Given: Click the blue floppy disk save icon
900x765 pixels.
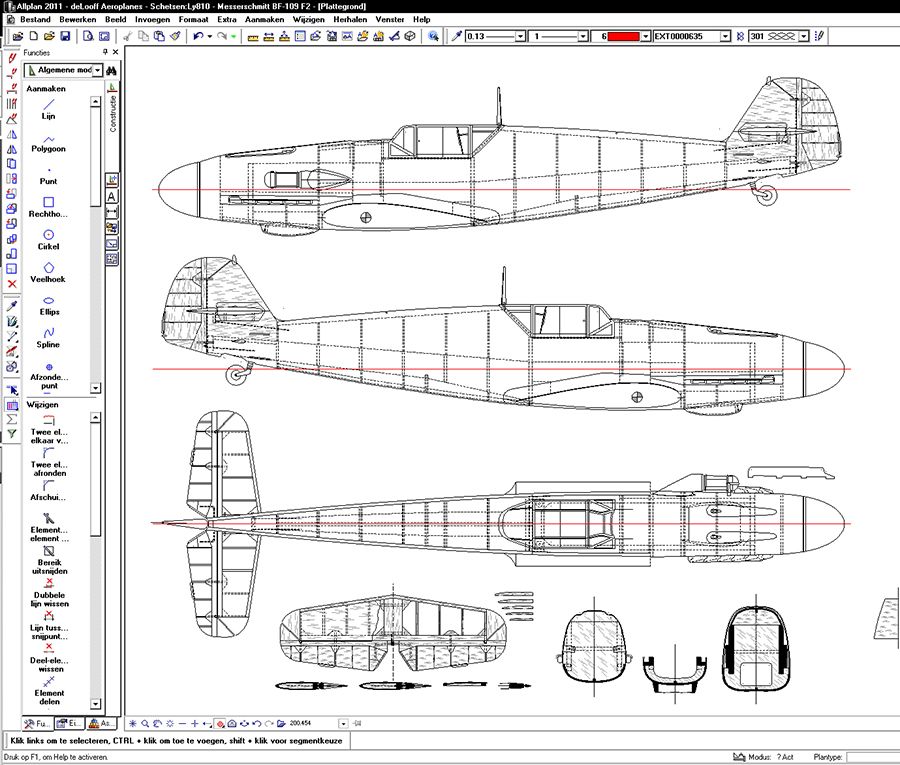Looking at the screenshot, I should click(x=65, y=36).
